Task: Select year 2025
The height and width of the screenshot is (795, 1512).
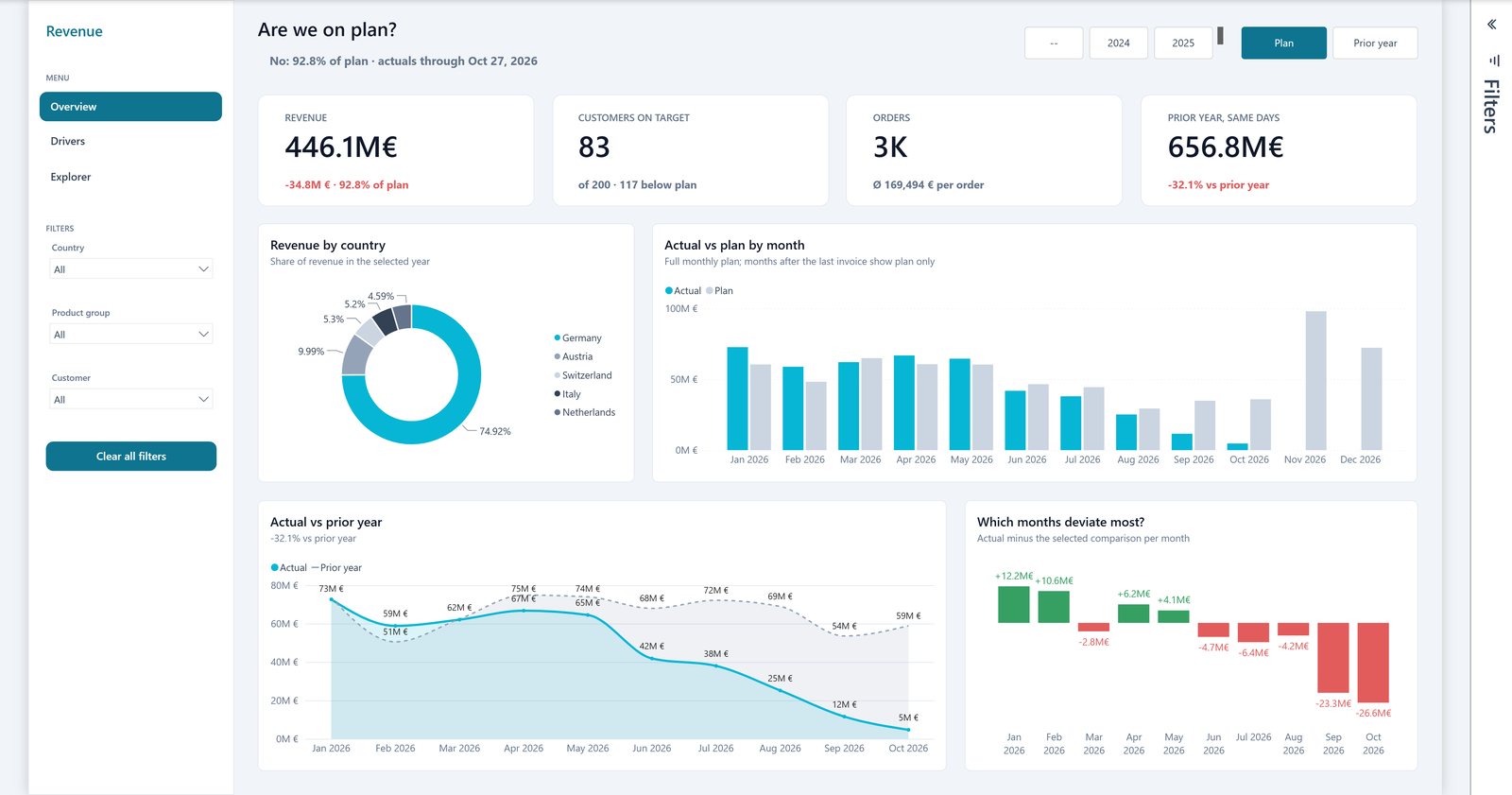Action: 1183,43
